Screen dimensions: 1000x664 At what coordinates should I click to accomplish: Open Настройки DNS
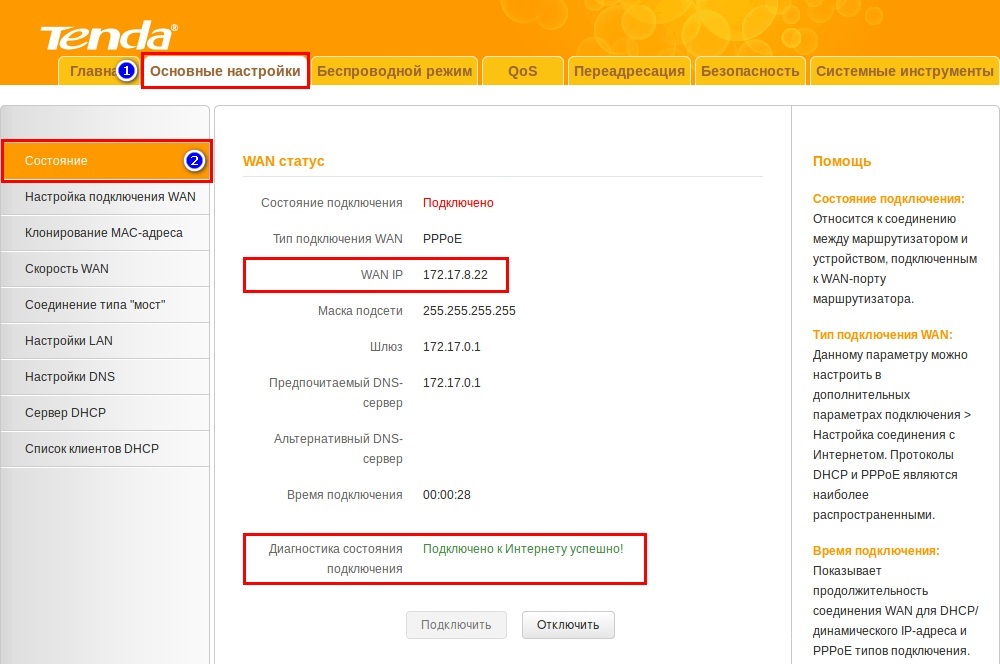tap(105, 377)
